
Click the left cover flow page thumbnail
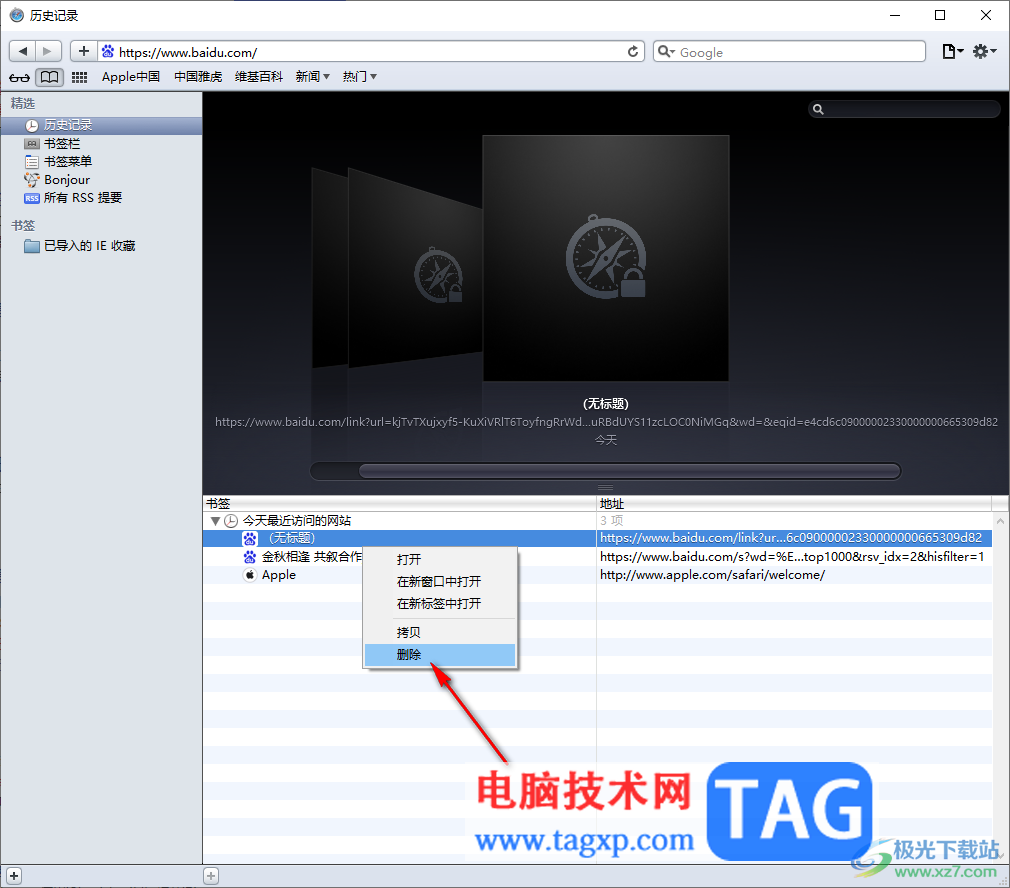click(x=415, y=270)
